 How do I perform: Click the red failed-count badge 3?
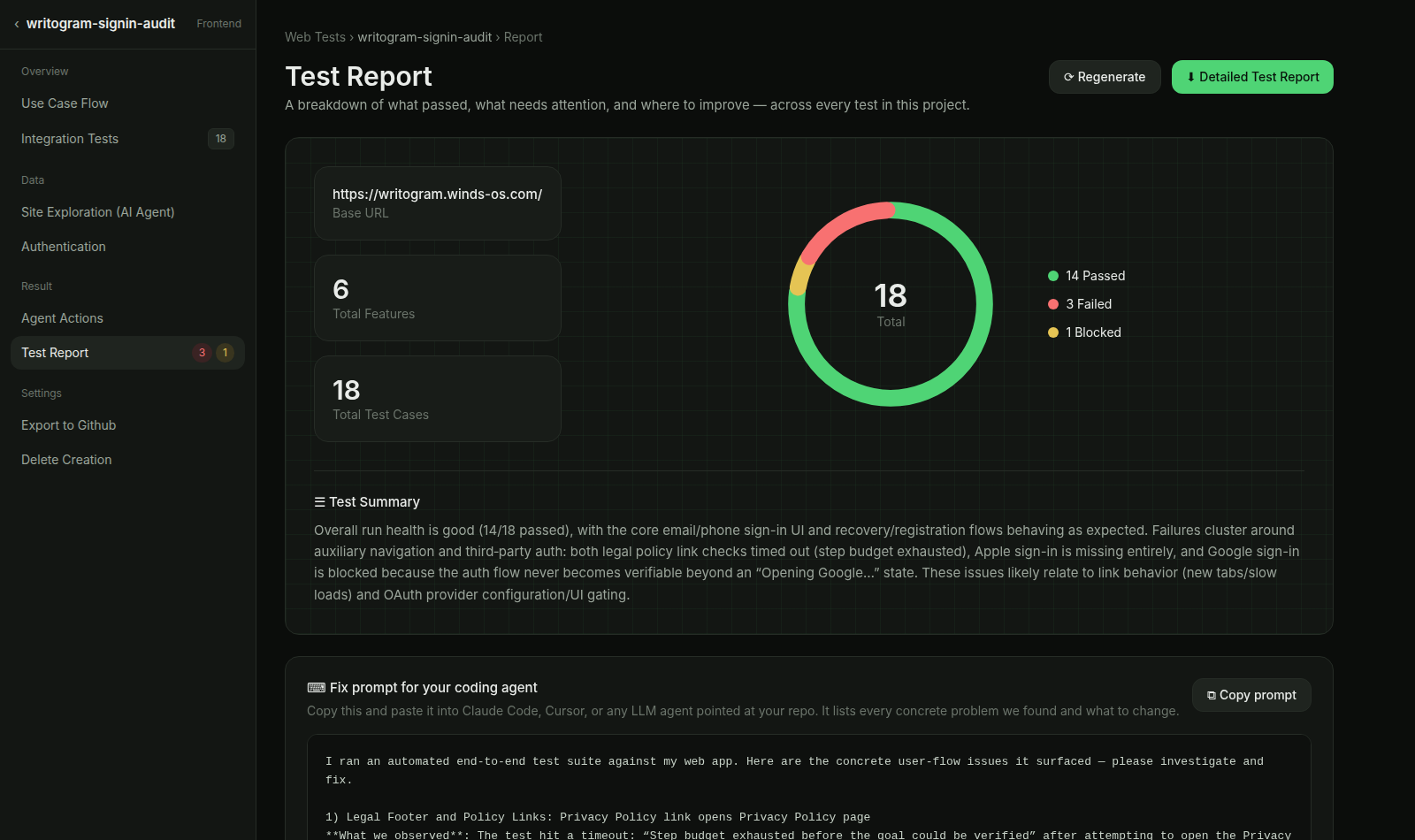202,353
